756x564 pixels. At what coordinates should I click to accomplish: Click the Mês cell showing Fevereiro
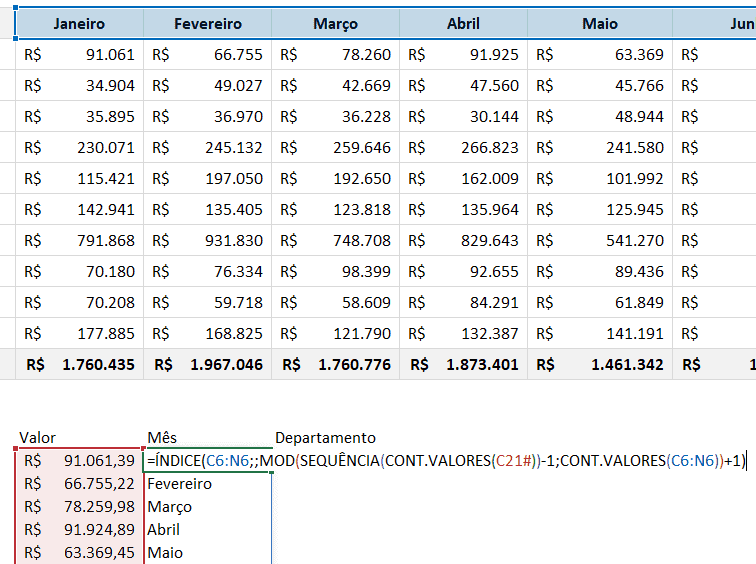(x=208, y=483)
